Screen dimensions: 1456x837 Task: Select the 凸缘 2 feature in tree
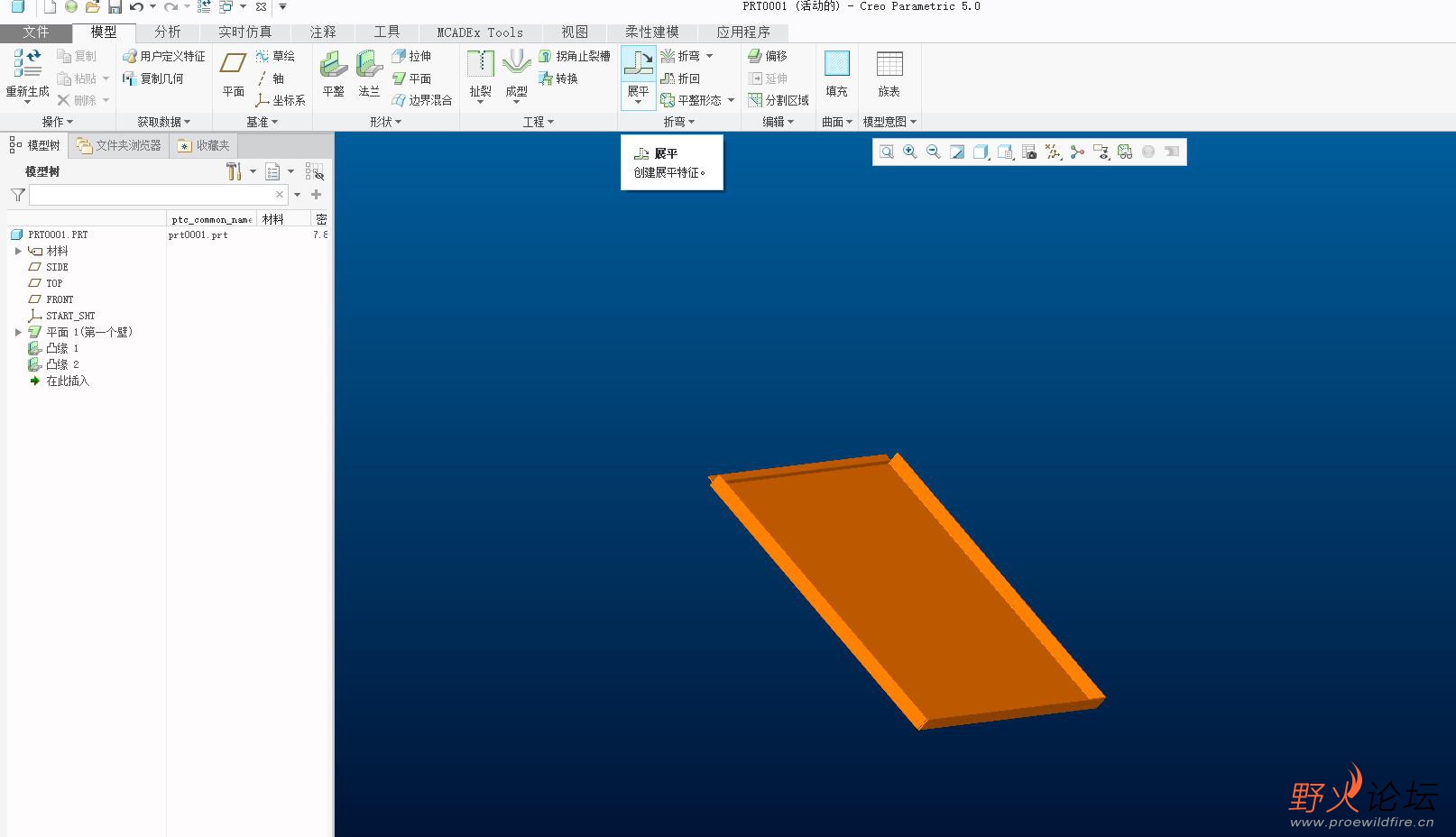pyautogui.click(x=54, y=364)
